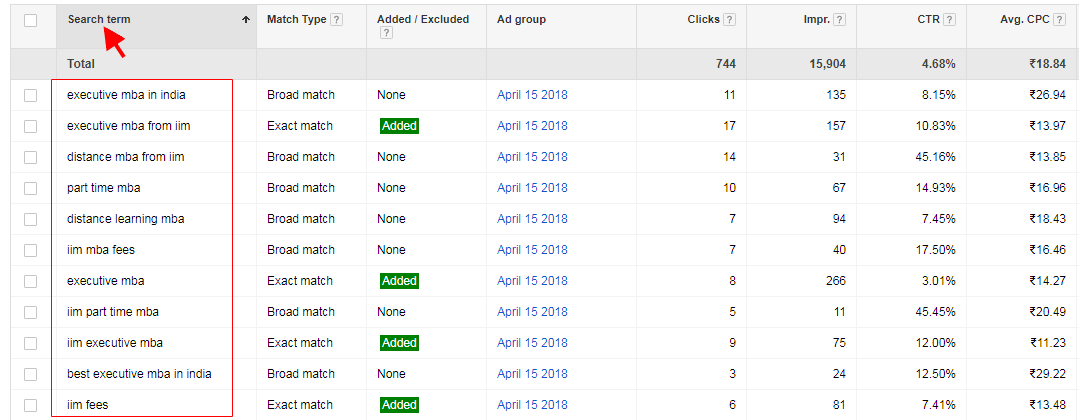Toggle the select-all checkbox in header
This screenshot has width=1079, height=420.
click(x=31, y=20)
